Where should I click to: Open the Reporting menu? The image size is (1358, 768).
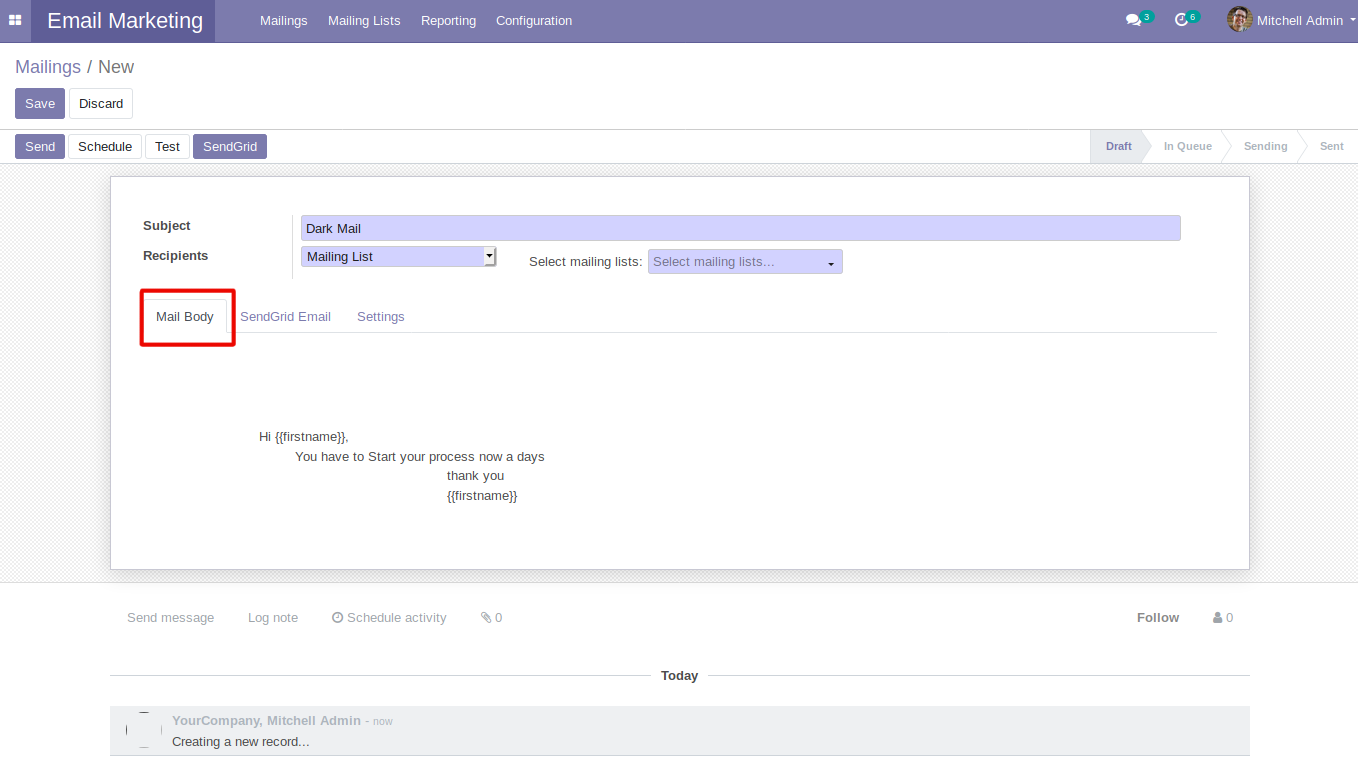[448, 21]
